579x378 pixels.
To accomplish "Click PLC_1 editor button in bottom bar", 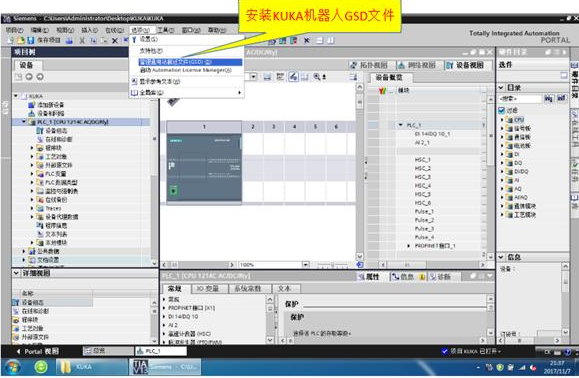I will (x=161, y=351).
